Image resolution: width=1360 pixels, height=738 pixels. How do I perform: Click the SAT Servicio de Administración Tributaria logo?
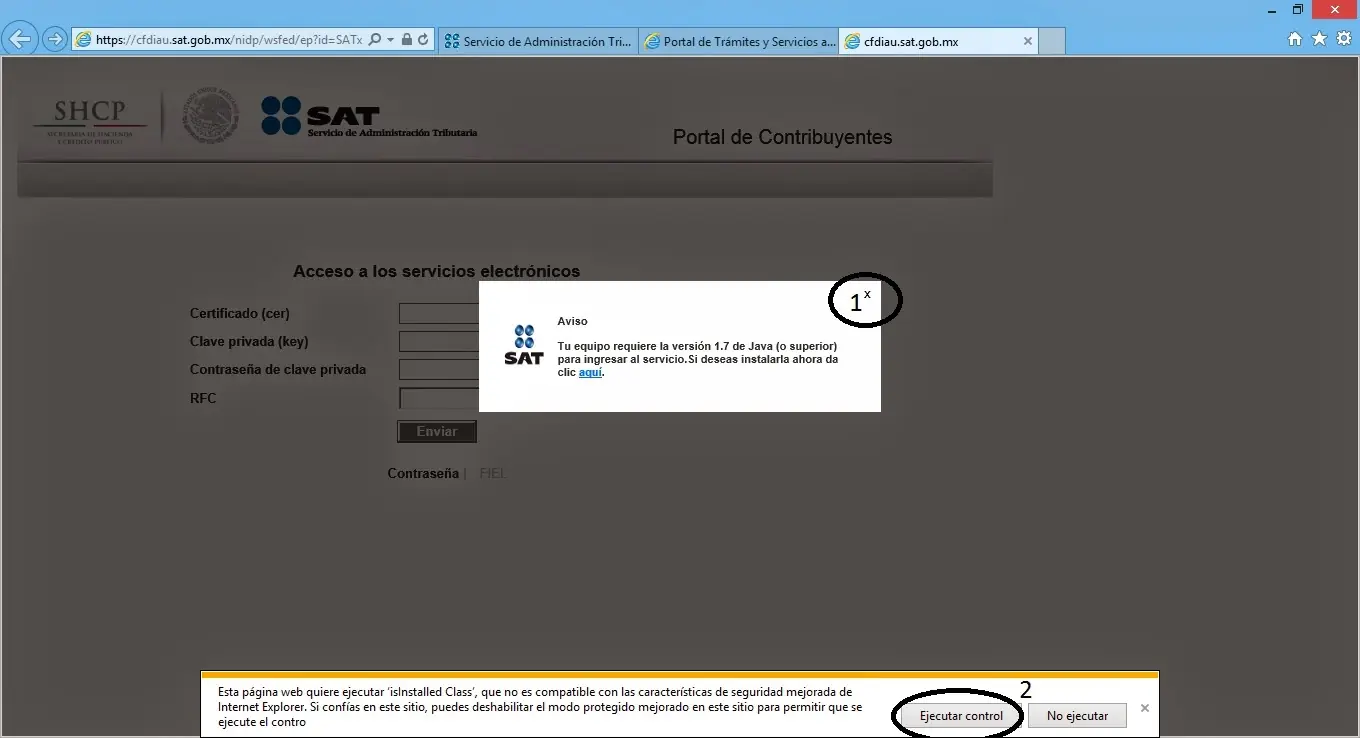(369, 117)
